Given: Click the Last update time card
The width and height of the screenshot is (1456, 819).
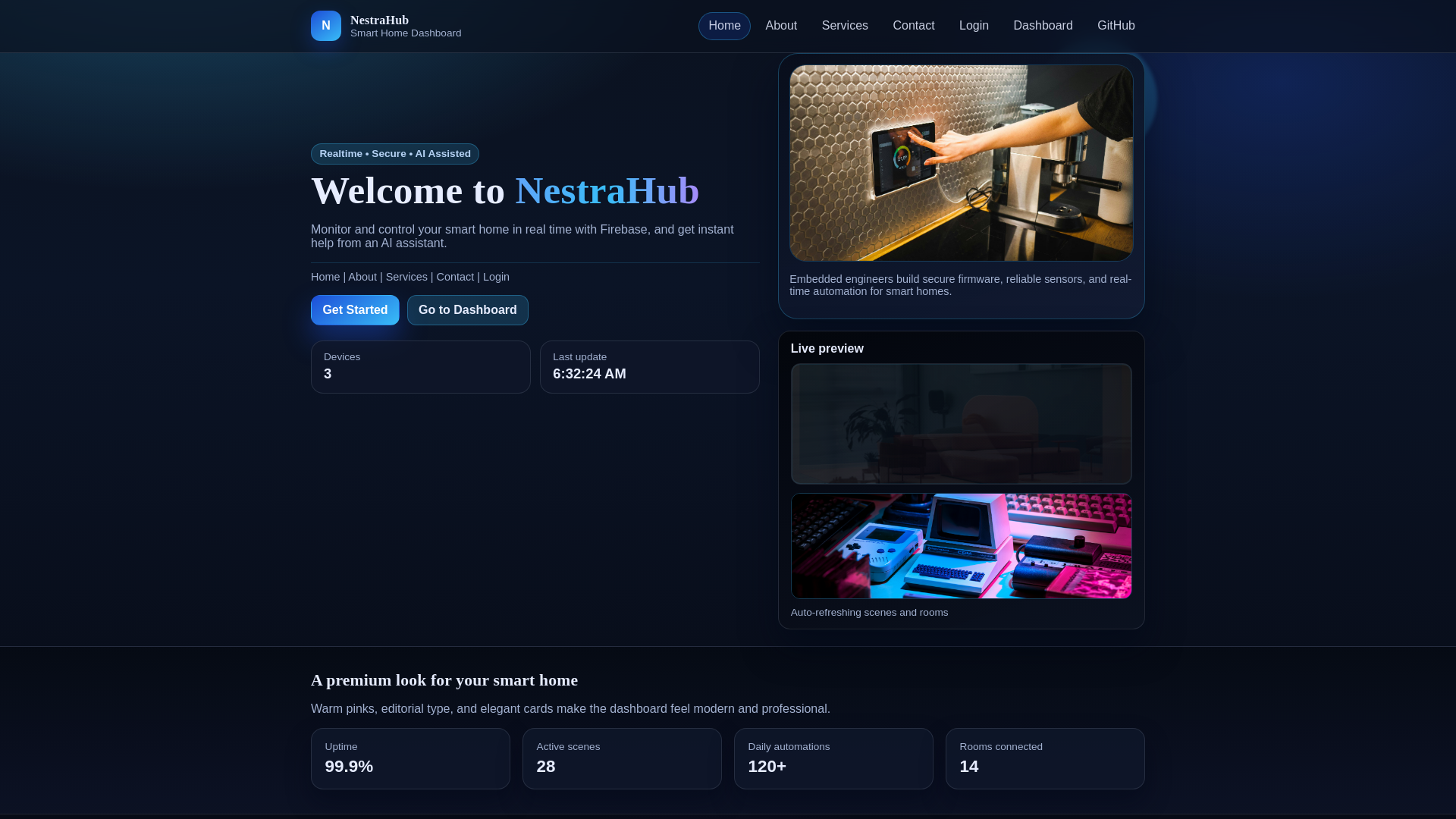Looking at the screenshot, I should pos(650,367).
